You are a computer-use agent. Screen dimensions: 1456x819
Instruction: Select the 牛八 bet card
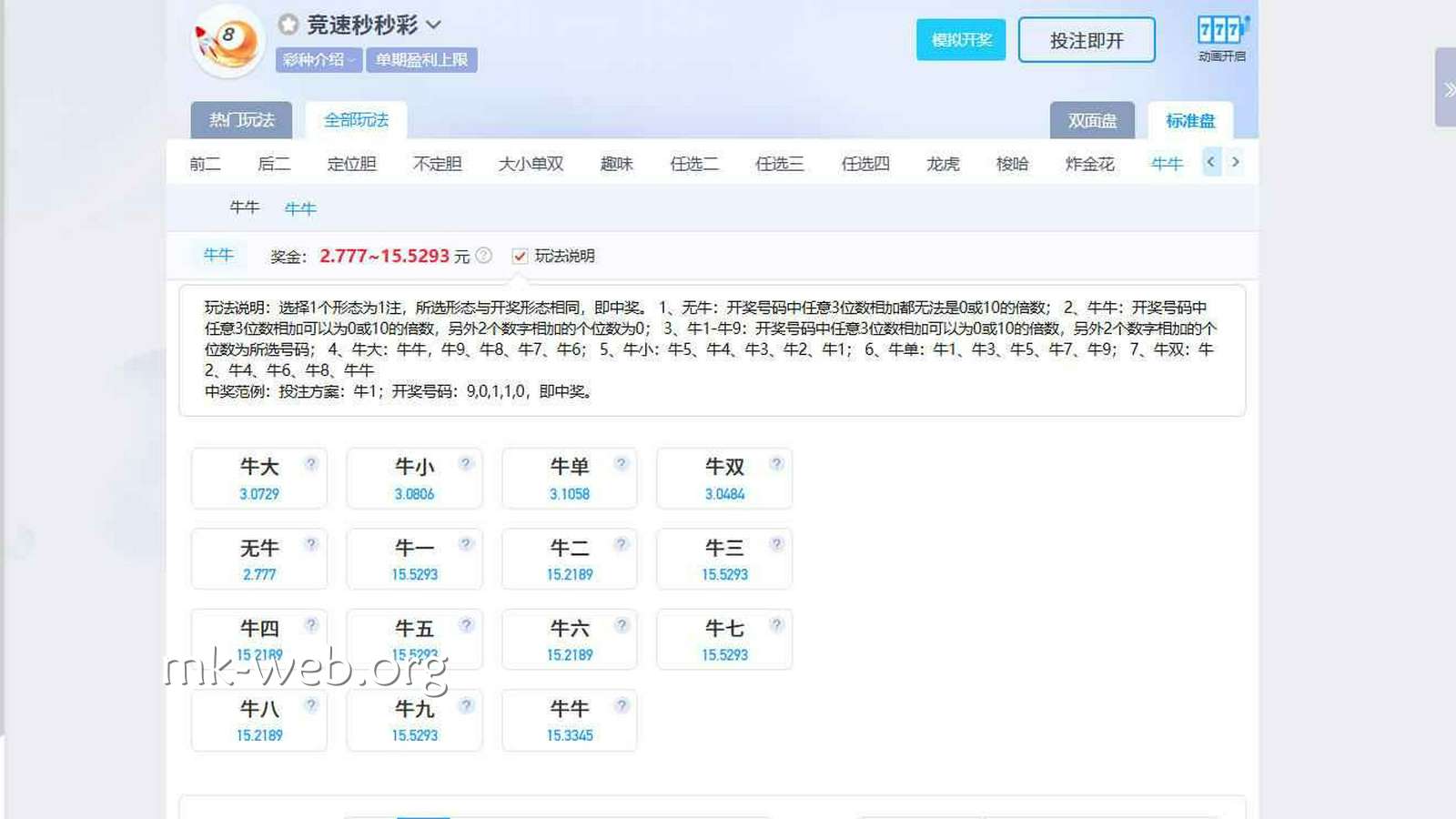click(259, 721)
